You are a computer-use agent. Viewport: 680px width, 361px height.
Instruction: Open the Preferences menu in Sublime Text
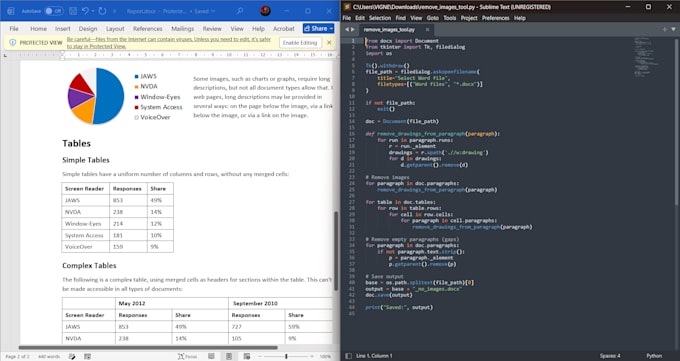[x=496, y=18]
